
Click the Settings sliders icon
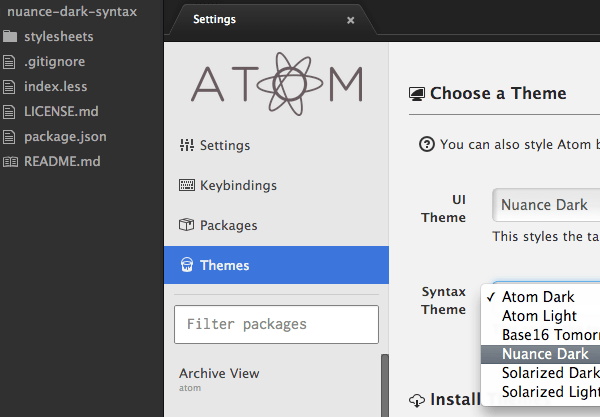click(187, 145)
